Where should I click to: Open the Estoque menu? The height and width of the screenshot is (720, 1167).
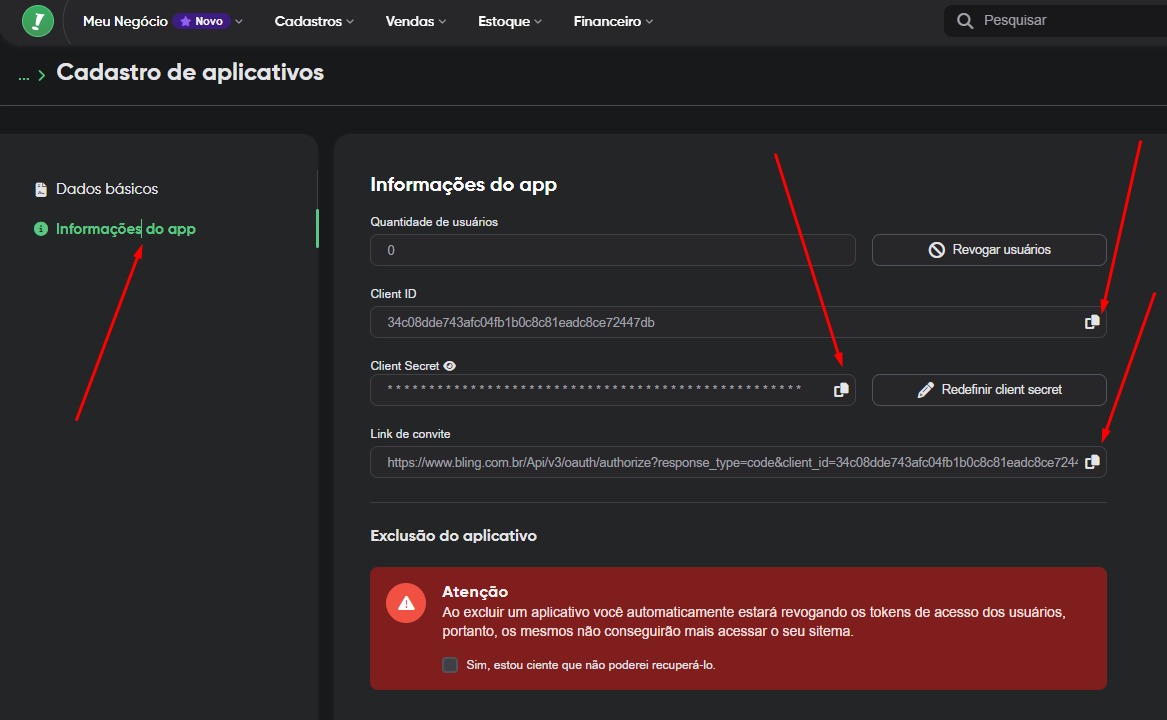[510, 21]
